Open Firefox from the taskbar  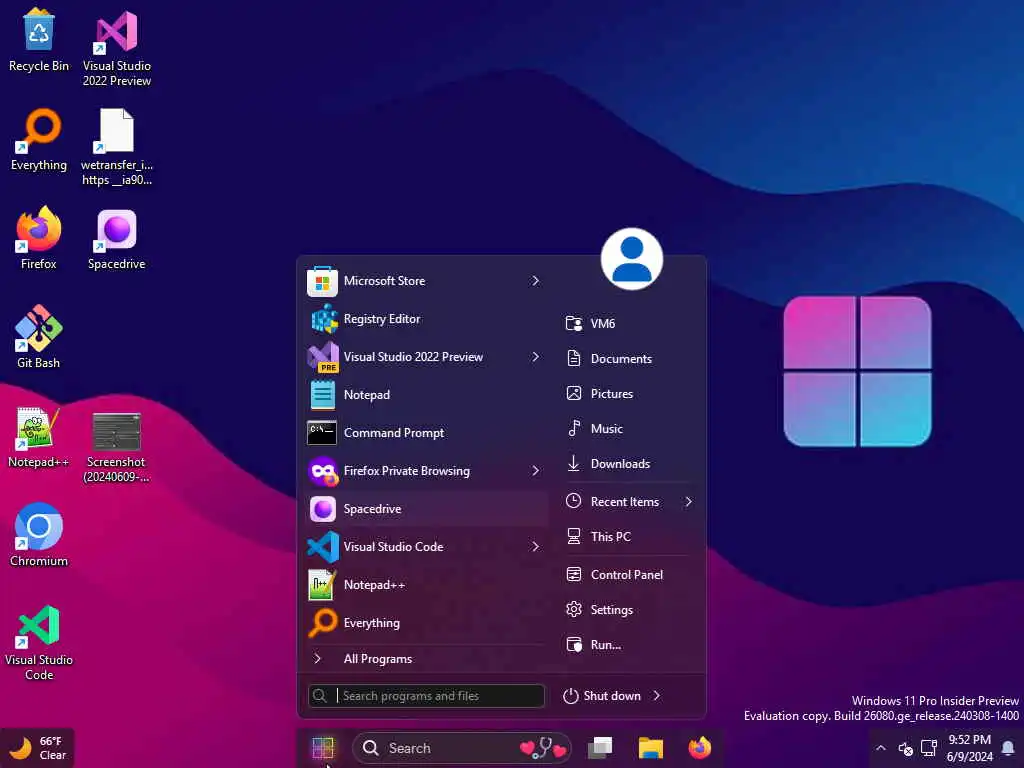700,748
